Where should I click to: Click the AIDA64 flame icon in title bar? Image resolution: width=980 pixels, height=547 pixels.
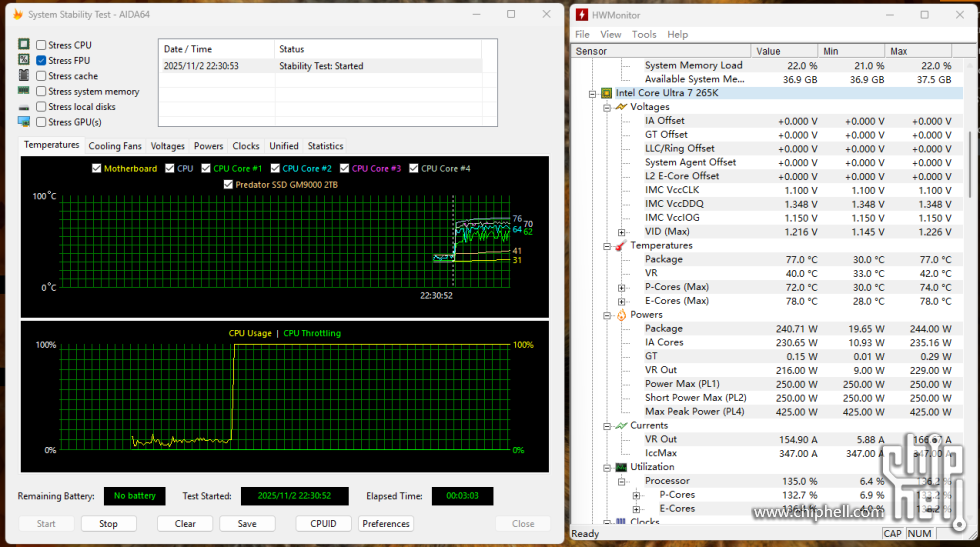point(17,15)
